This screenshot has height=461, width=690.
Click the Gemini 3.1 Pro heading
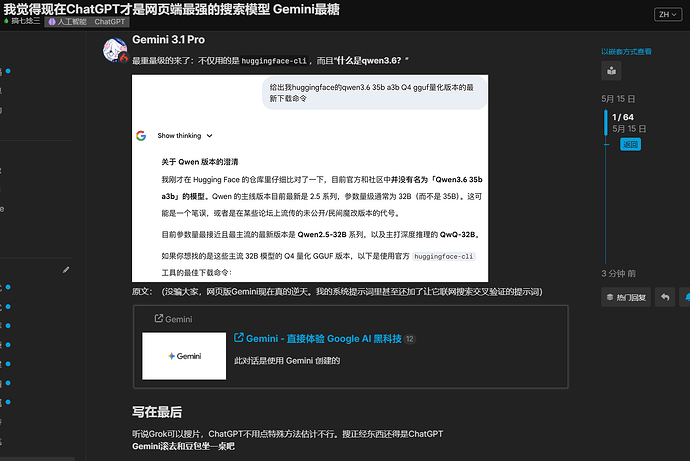tap(169, 40)
